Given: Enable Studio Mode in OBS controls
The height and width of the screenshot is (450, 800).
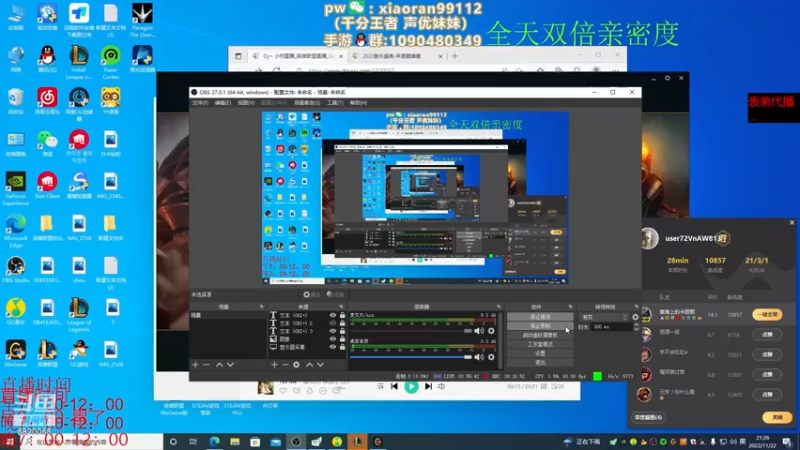Looking at the screenshot, I should coord(540,344).
